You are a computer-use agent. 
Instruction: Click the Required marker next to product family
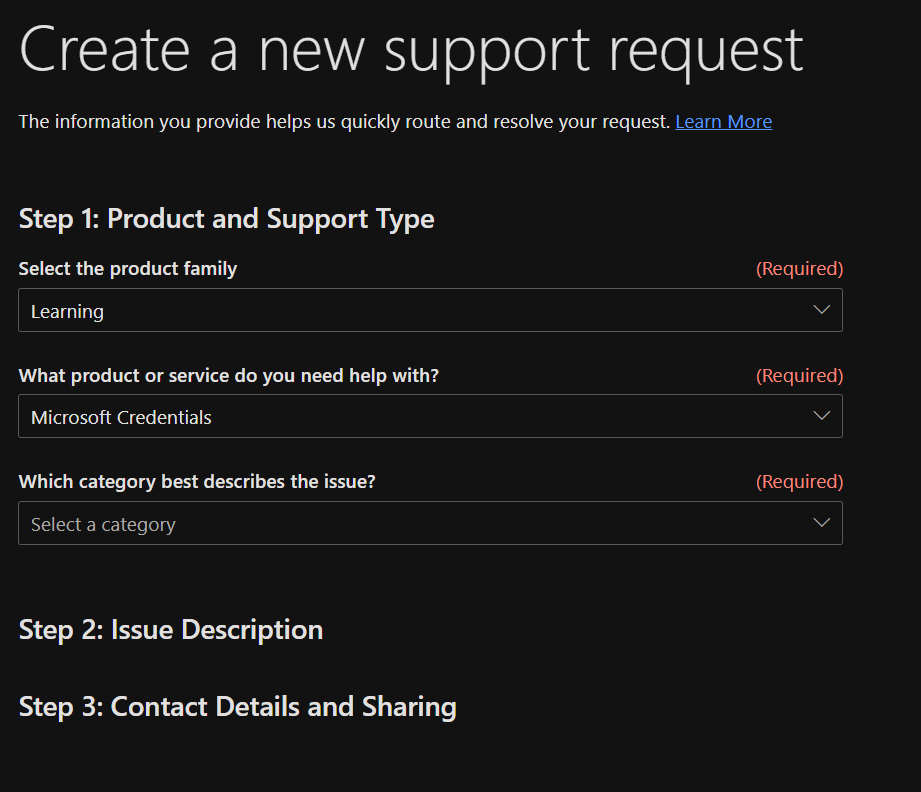tap(799, 269)
